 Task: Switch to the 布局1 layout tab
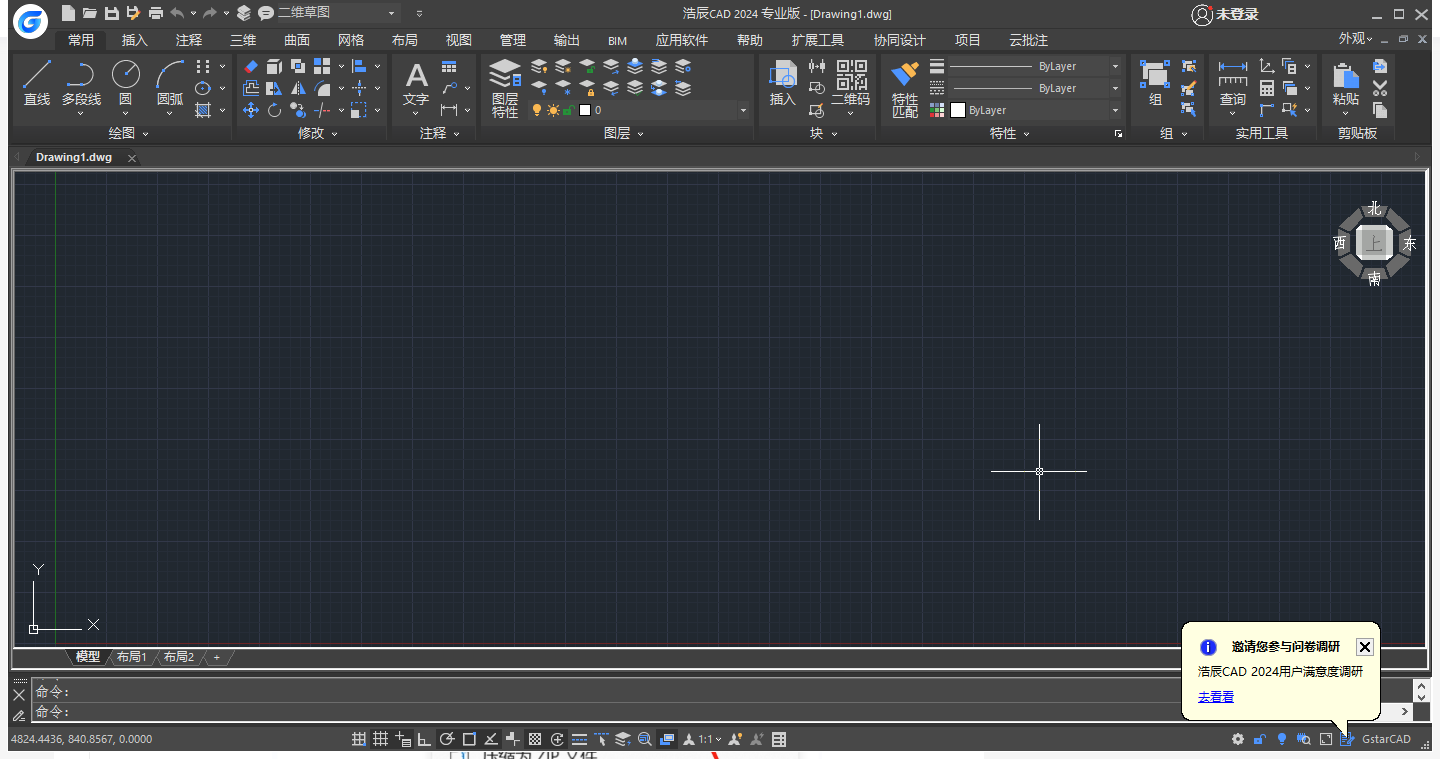coord(131,657)
